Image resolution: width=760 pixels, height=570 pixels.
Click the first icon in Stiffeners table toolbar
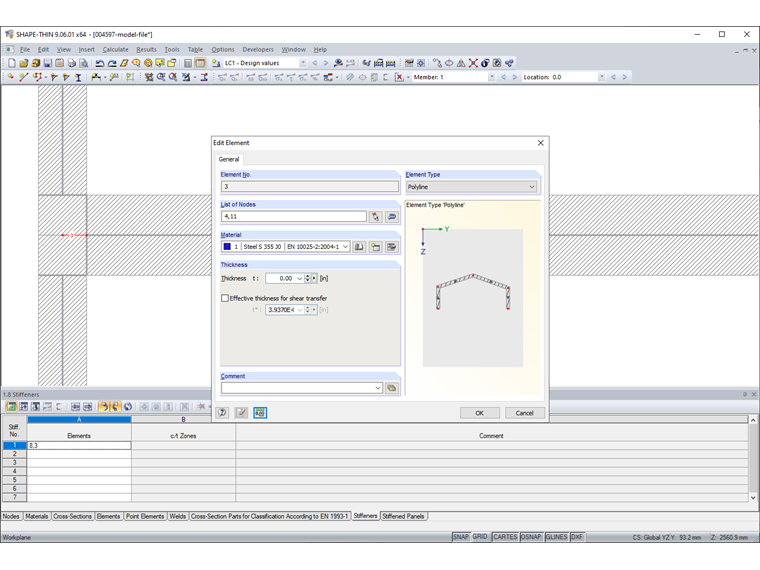11,407
